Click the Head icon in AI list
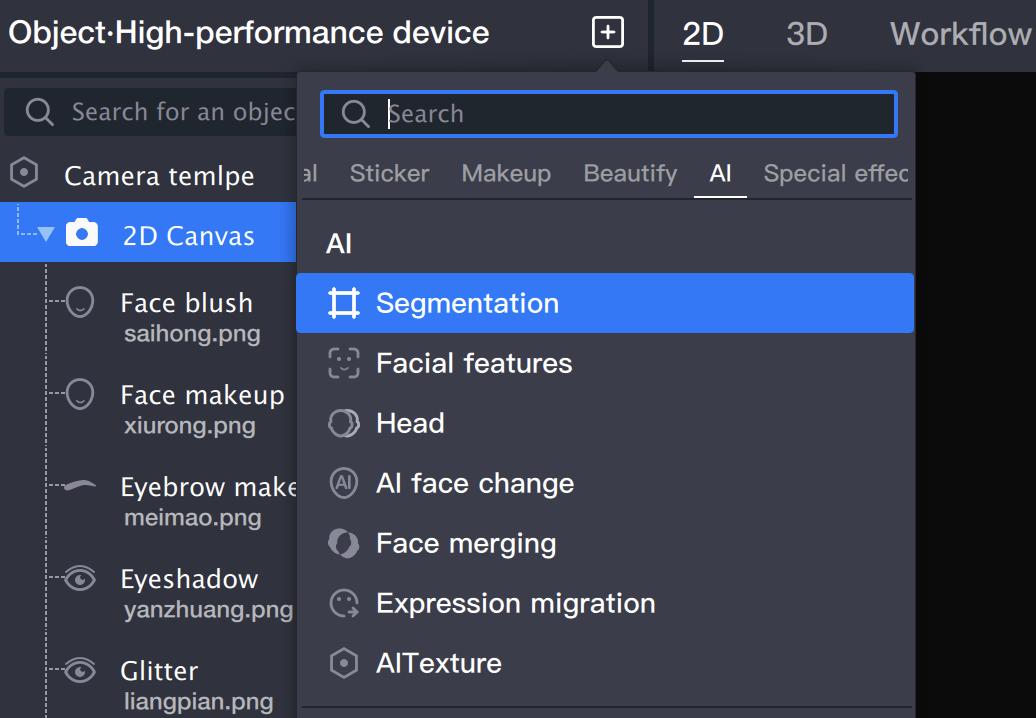Viewport: 1036px width, 718px height. [x=344, y=423]
